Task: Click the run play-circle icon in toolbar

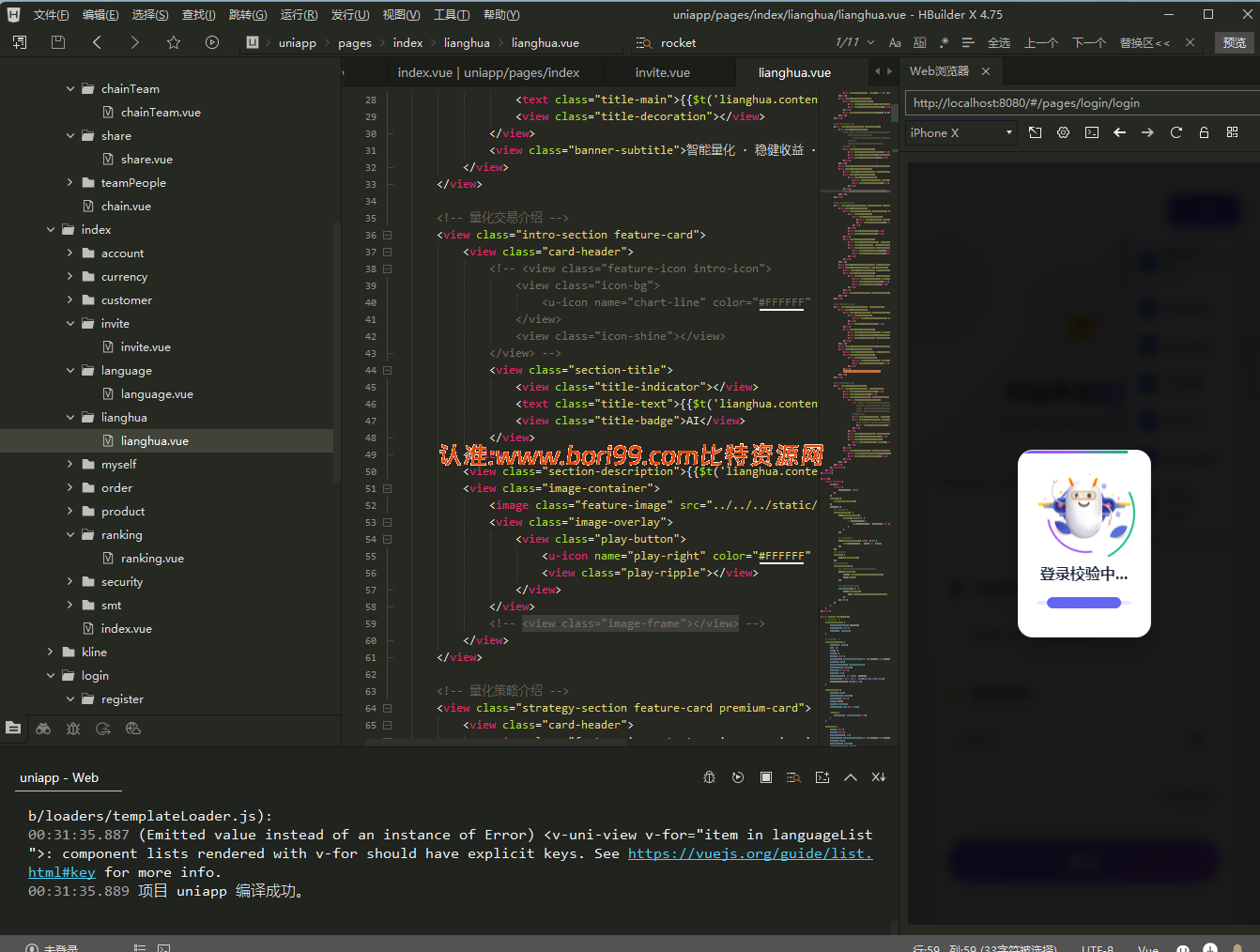Action: click(212, 42)
